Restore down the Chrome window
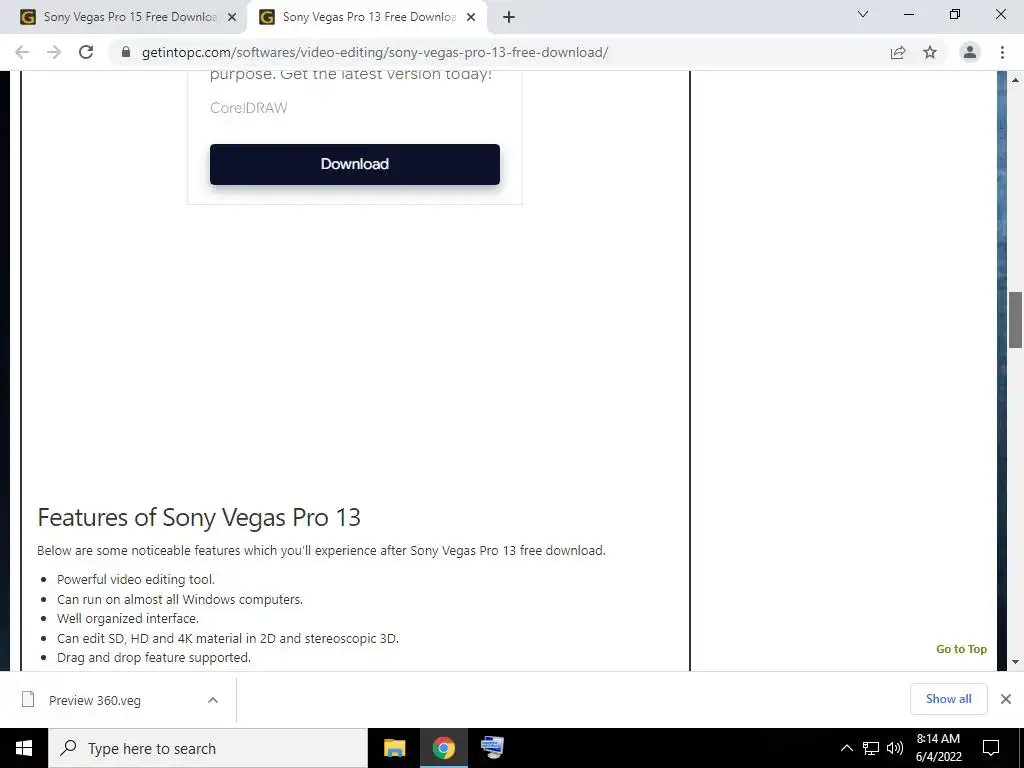The image size is (1024, 768). (955, 14)
